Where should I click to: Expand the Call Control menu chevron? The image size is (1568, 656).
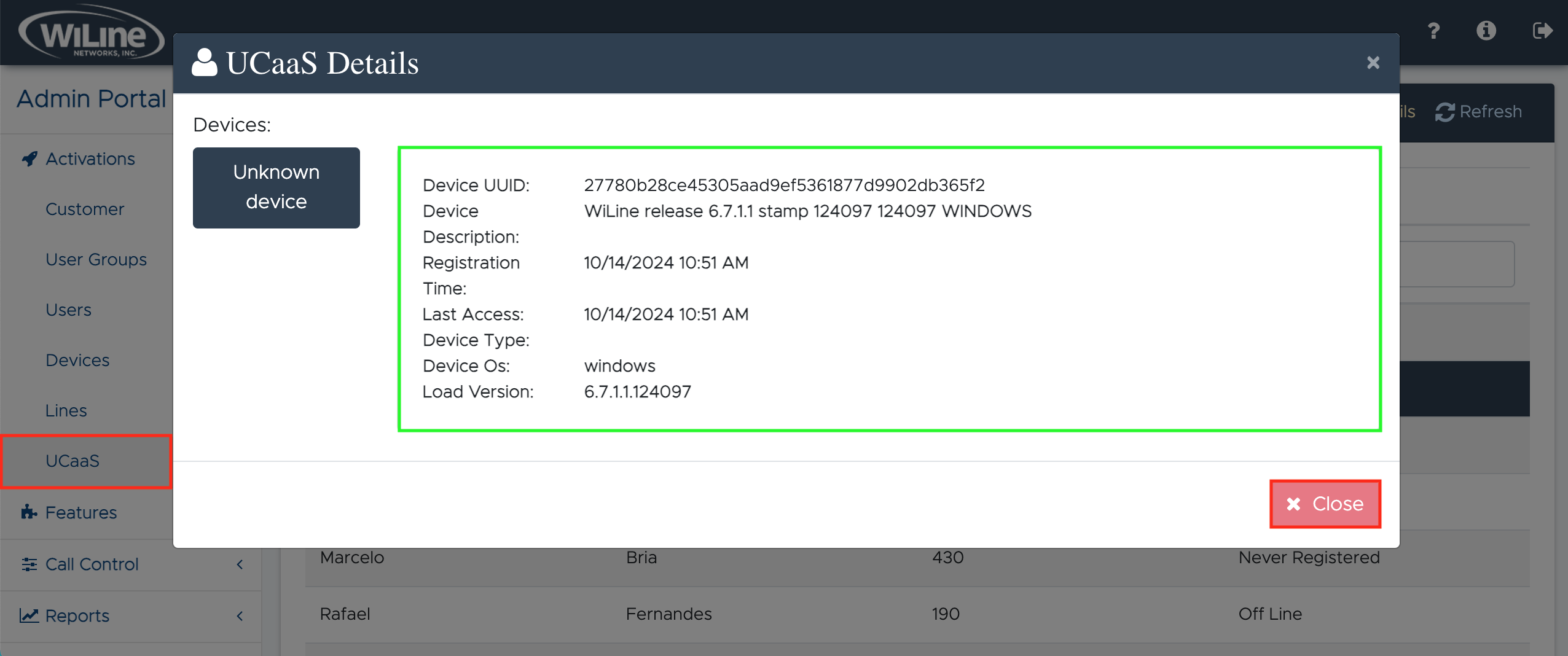[x=240, y=564]
